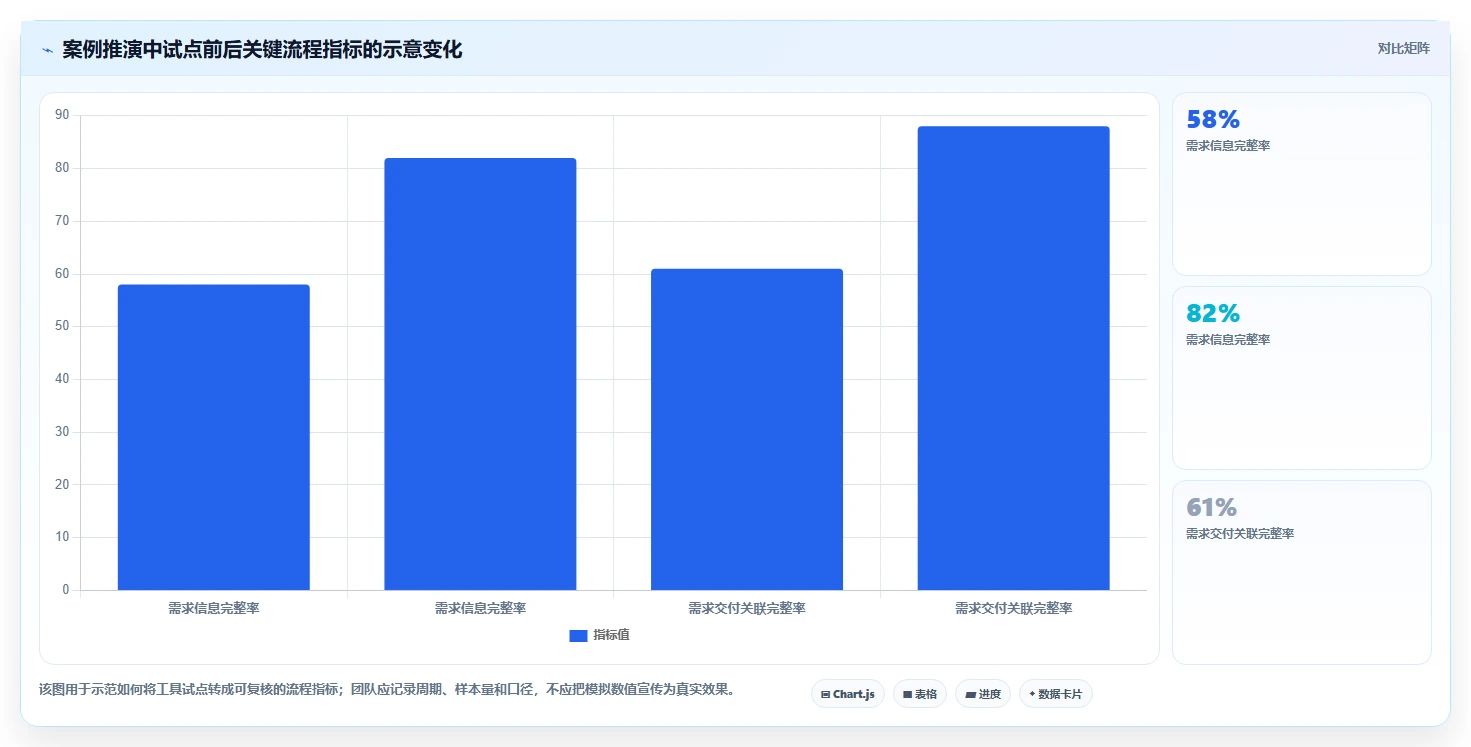Click the 61% value in the card
1471x747 pixels.
1212,507
